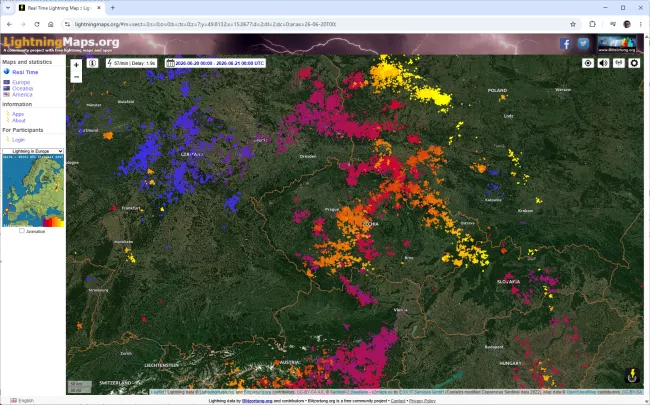Viewport: 650px width, 405px height.
Task: Open Chrome three-dot menu
Action: click(x=640, y=24)
